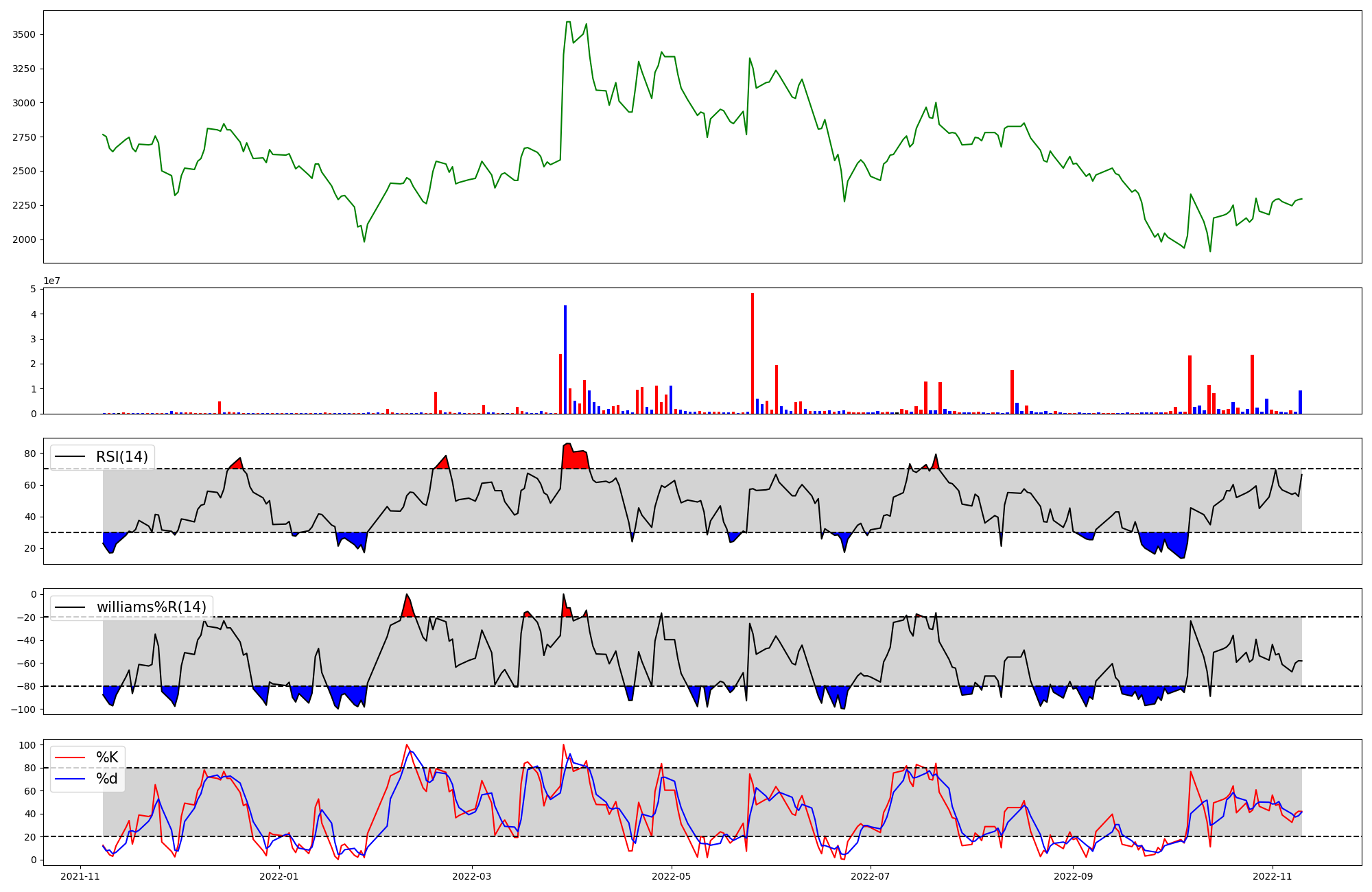The width and height of the screenshot is (1372, 892).
Task: Click the 2022-01 x-axis date label
Action: pos(280,876)
